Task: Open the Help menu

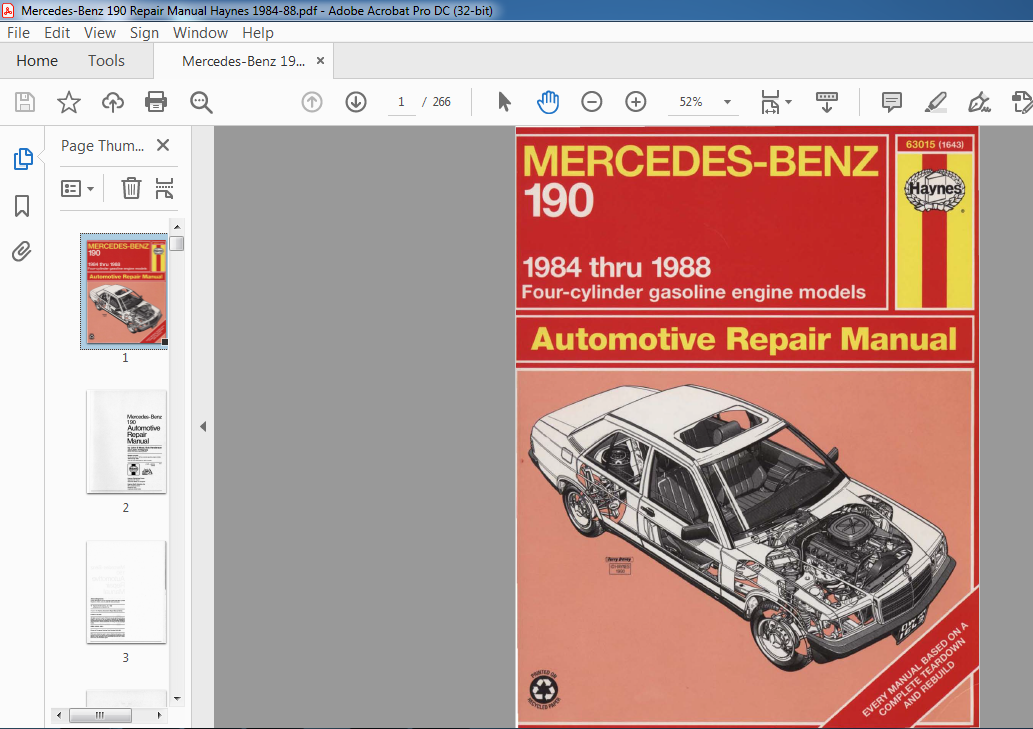Action: click(x=258, y=33)
